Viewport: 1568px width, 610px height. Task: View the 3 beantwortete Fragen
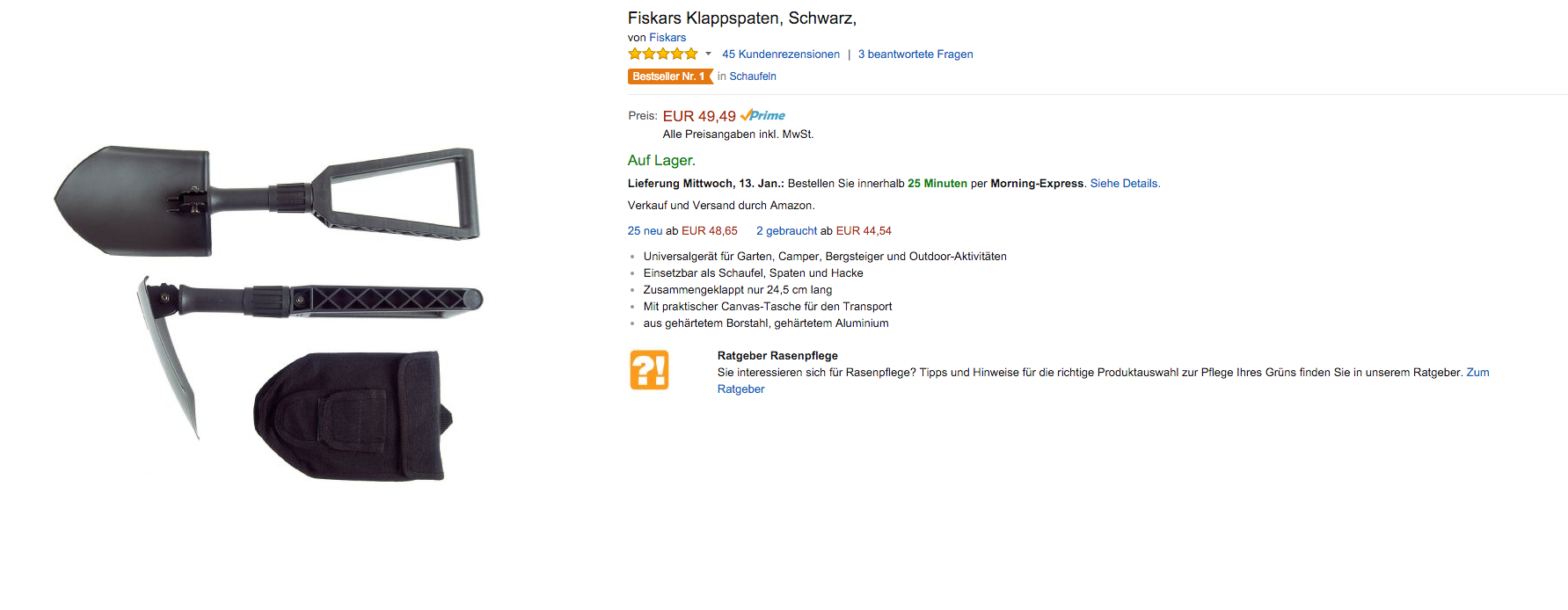915,54
